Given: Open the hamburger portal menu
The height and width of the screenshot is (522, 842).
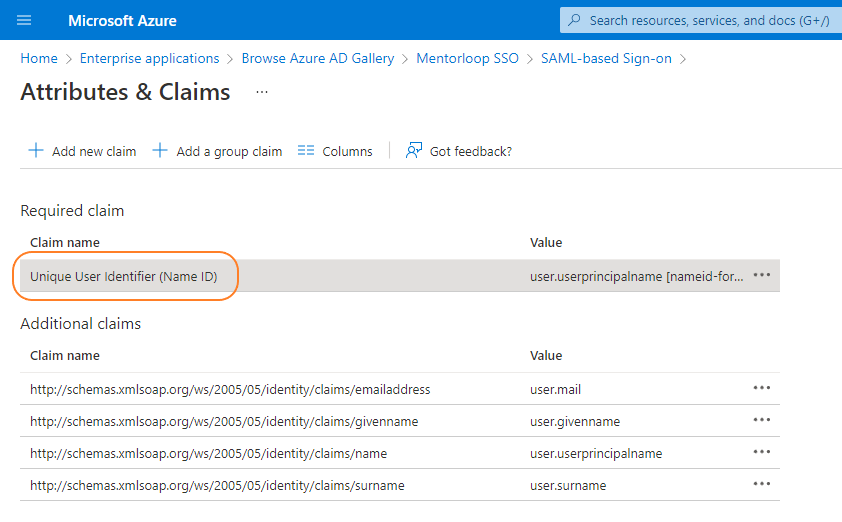Looking at the screenshot, I should 24,20.
